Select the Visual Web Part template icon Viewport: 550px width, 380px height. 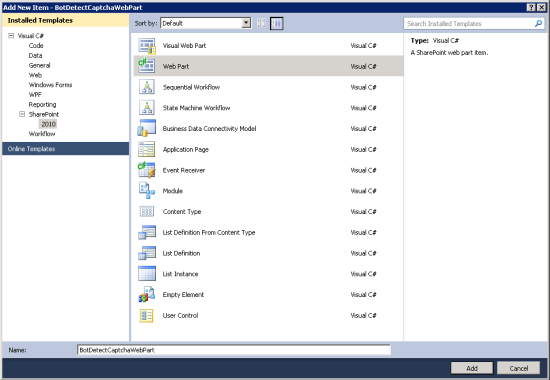point(147,46)
